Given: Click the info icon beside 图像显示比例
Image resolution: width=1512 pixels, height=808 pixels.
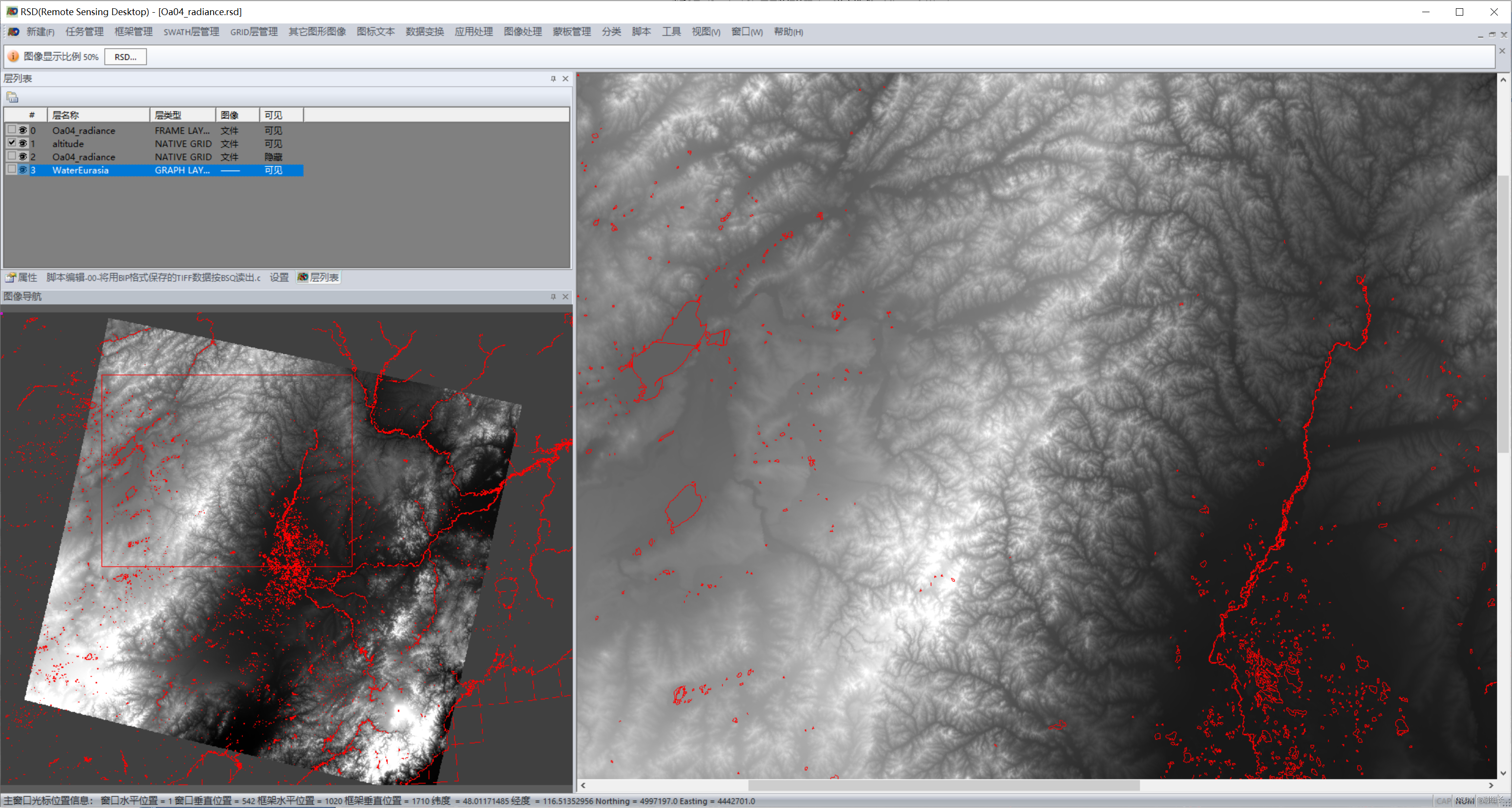Looking at the screenshot, I should point(13,57).
